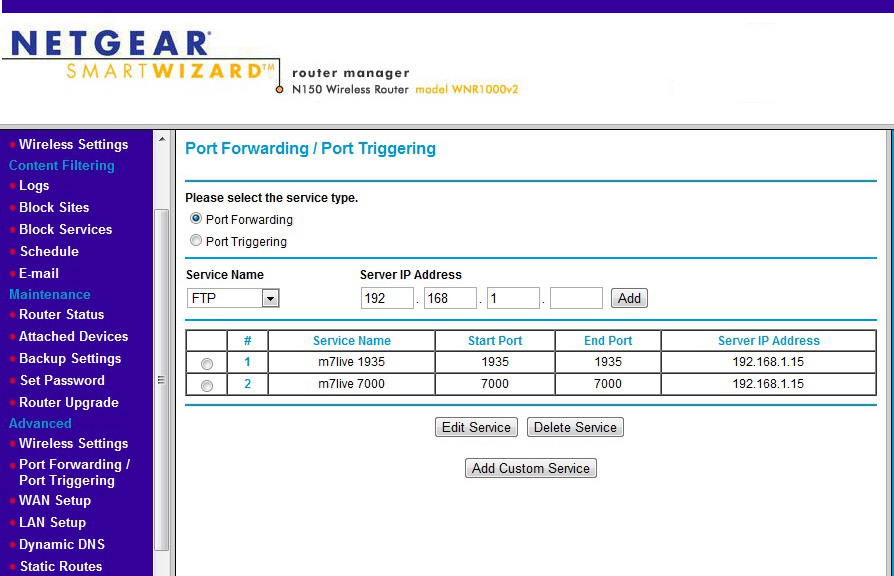Viewport: 894px width, 576px height.
Task: Click the Service Name column header
Action: 351,340
